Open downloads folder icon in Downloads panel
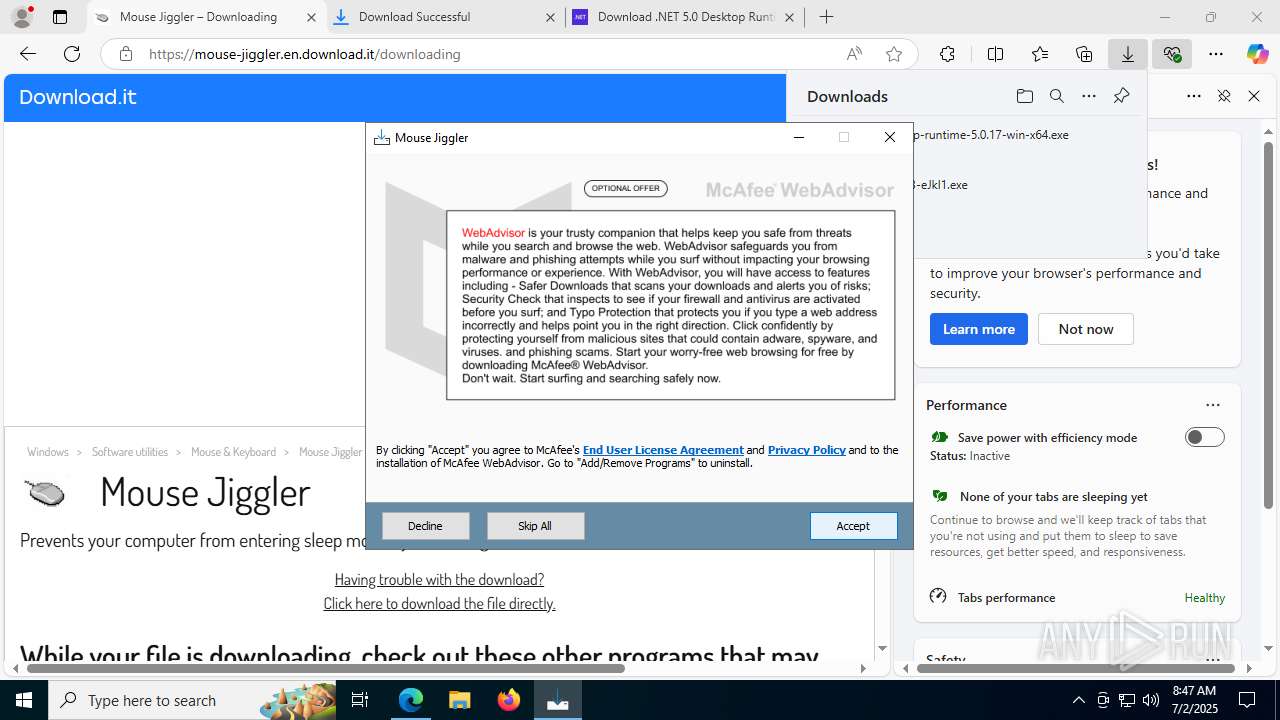 (1025, 96)
